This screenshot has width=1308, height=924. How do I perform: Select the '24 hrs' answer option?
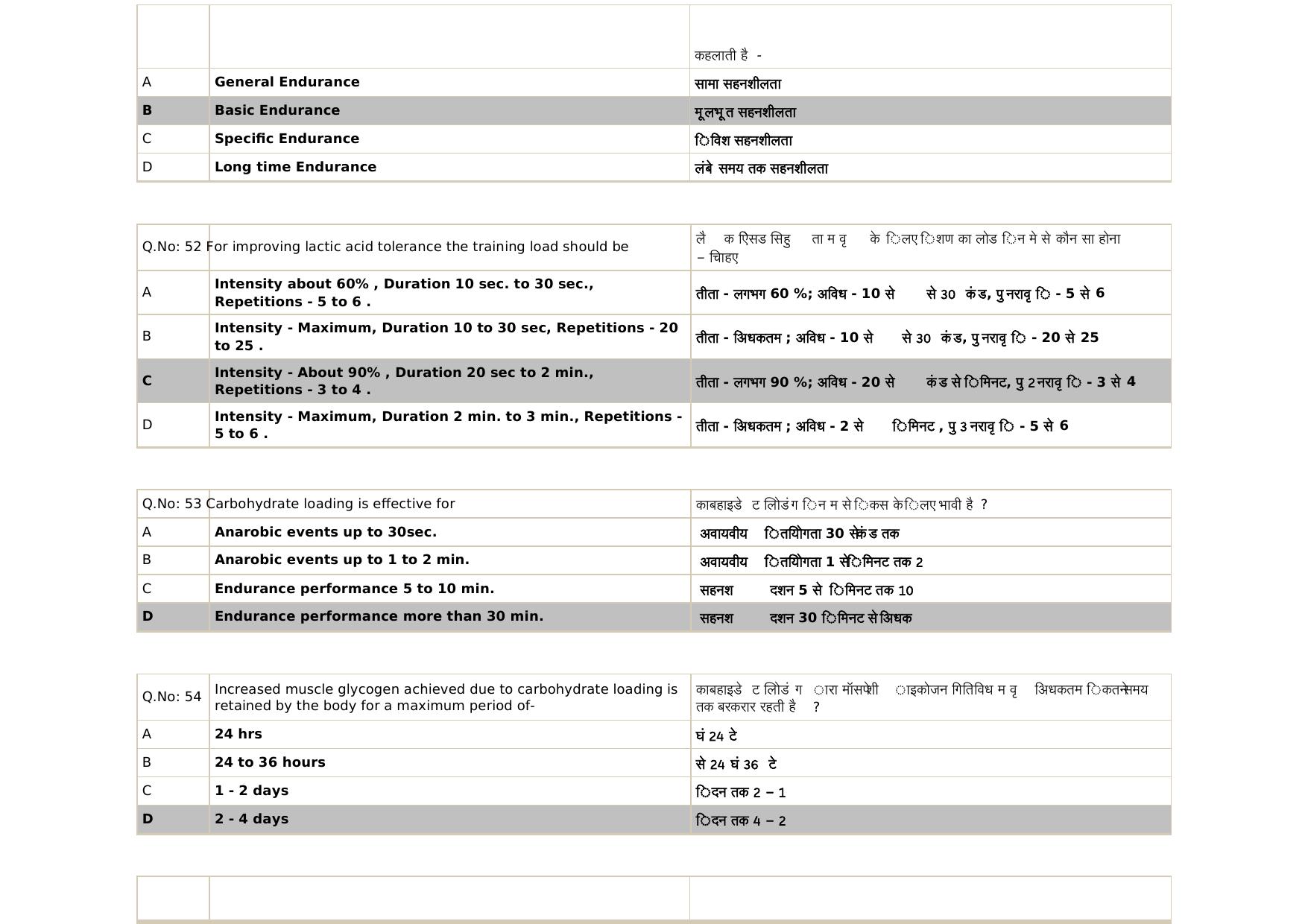tap(238, 734)
